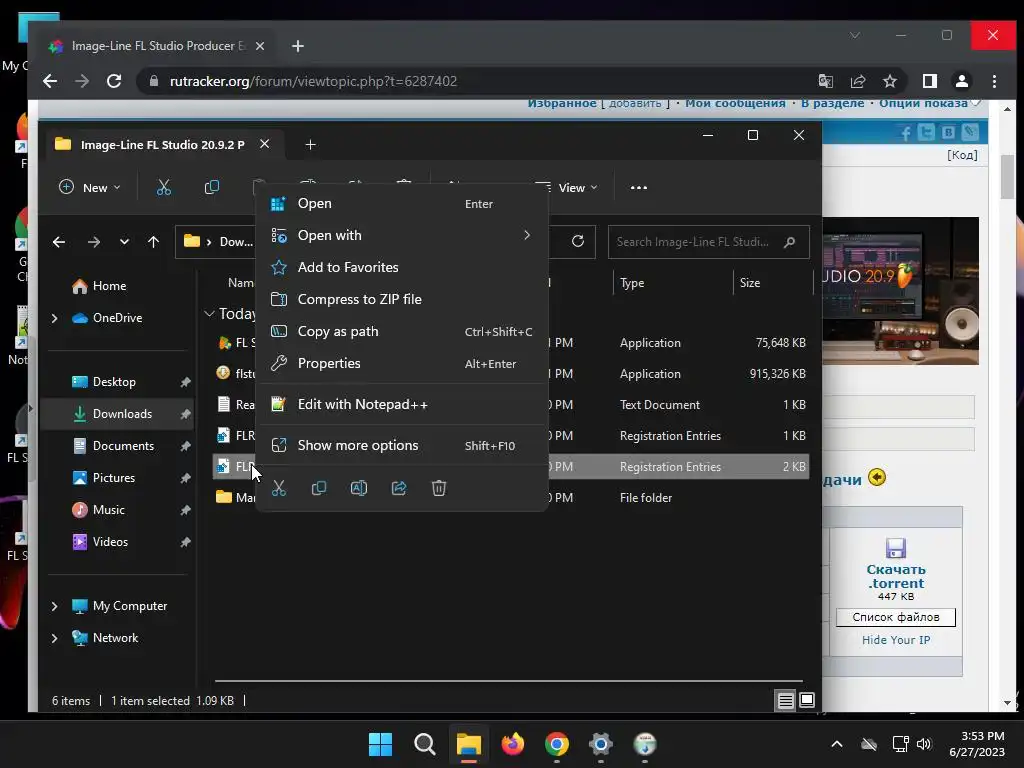The height and width of the screenshot is (768, 1024).
Task: Choose Copy as path
Action: pyautogui.click(x=401, y=331)
